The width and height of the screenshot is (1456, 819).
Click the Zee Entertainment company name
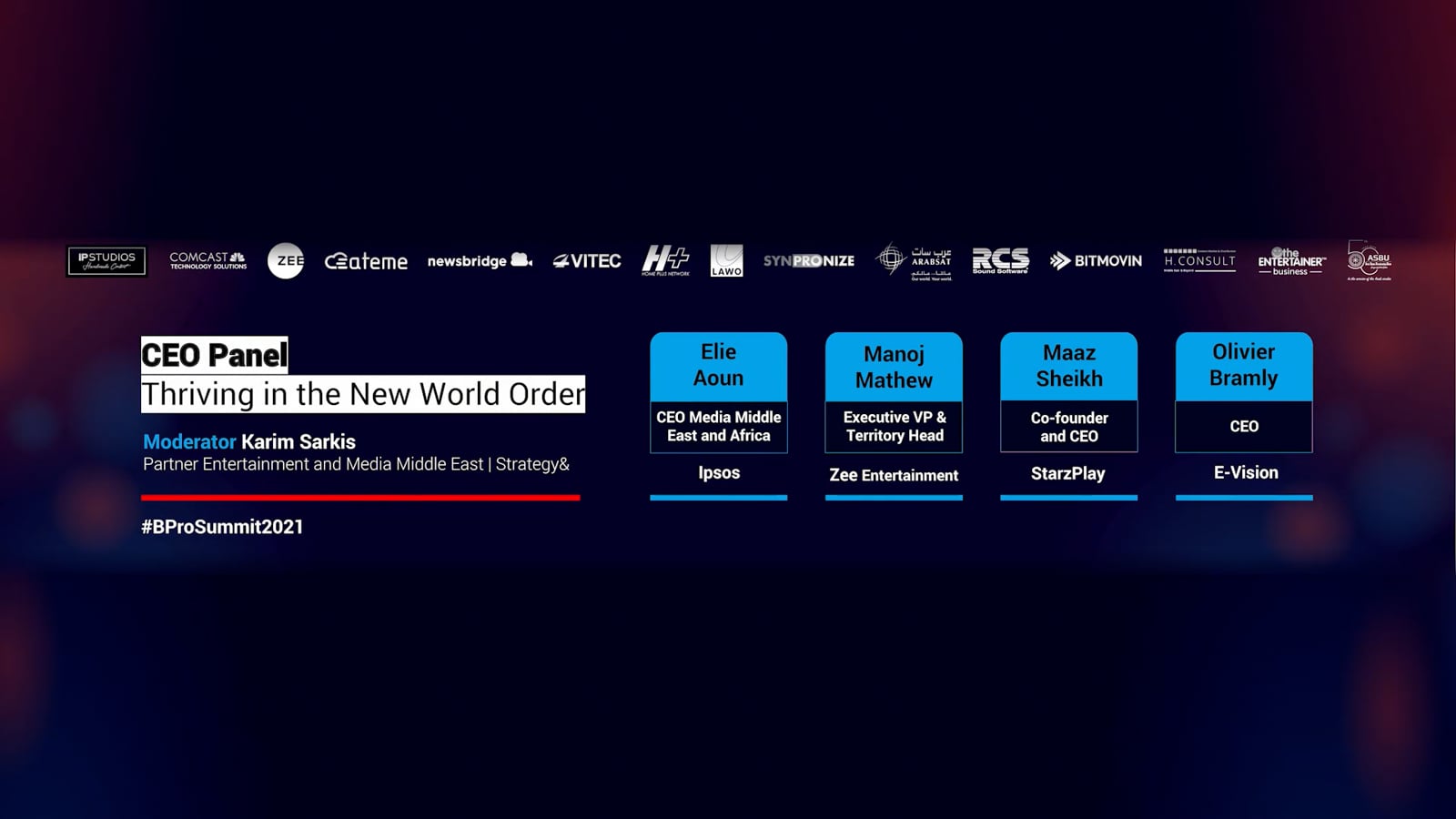coord(894,475)
